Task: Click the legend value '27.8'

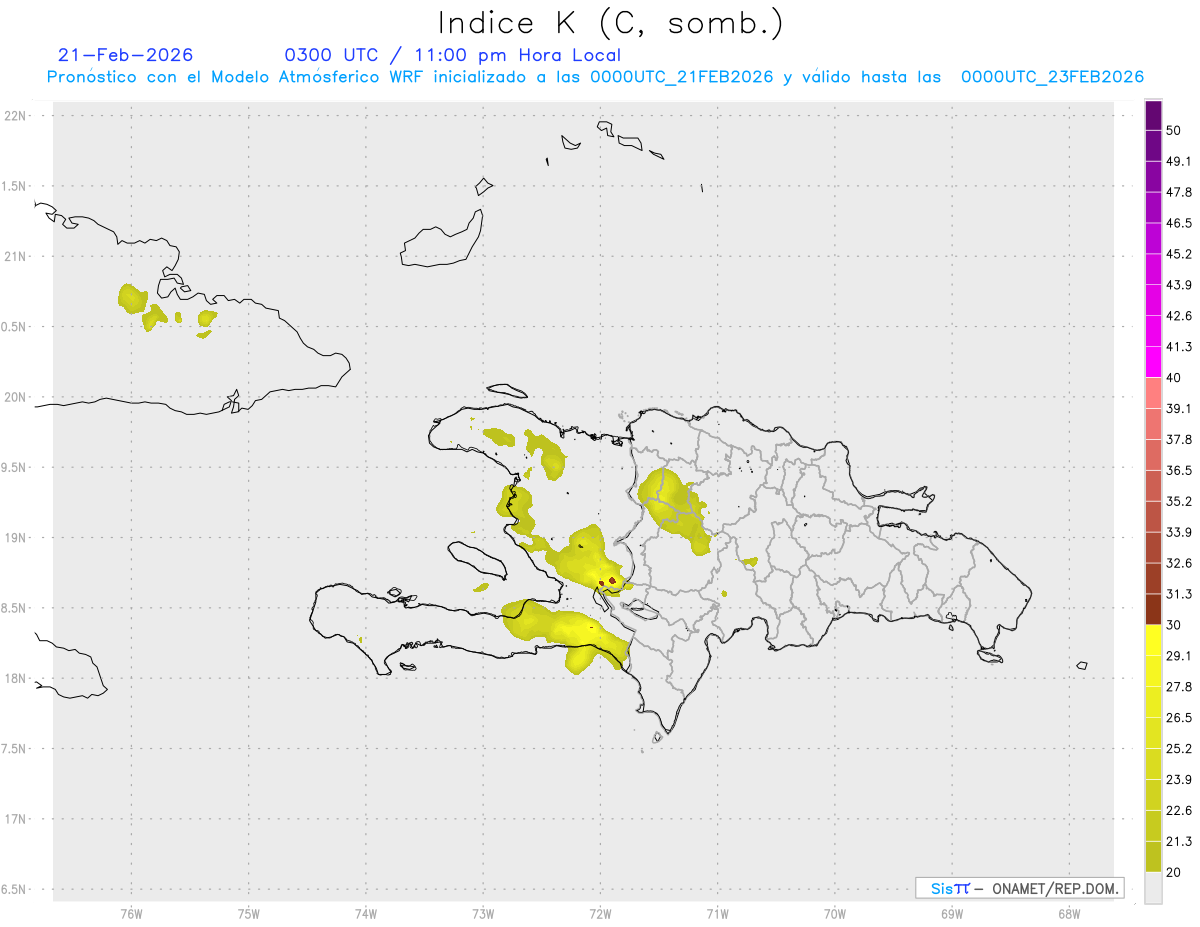Action: 1179,687
